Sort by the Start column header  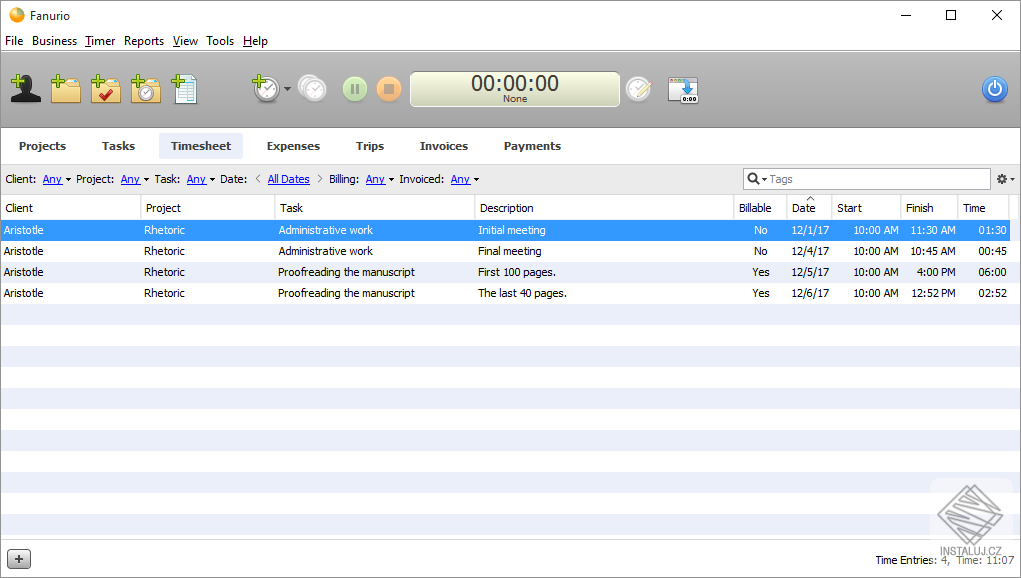pyautogui.click(x=866, y=208)
